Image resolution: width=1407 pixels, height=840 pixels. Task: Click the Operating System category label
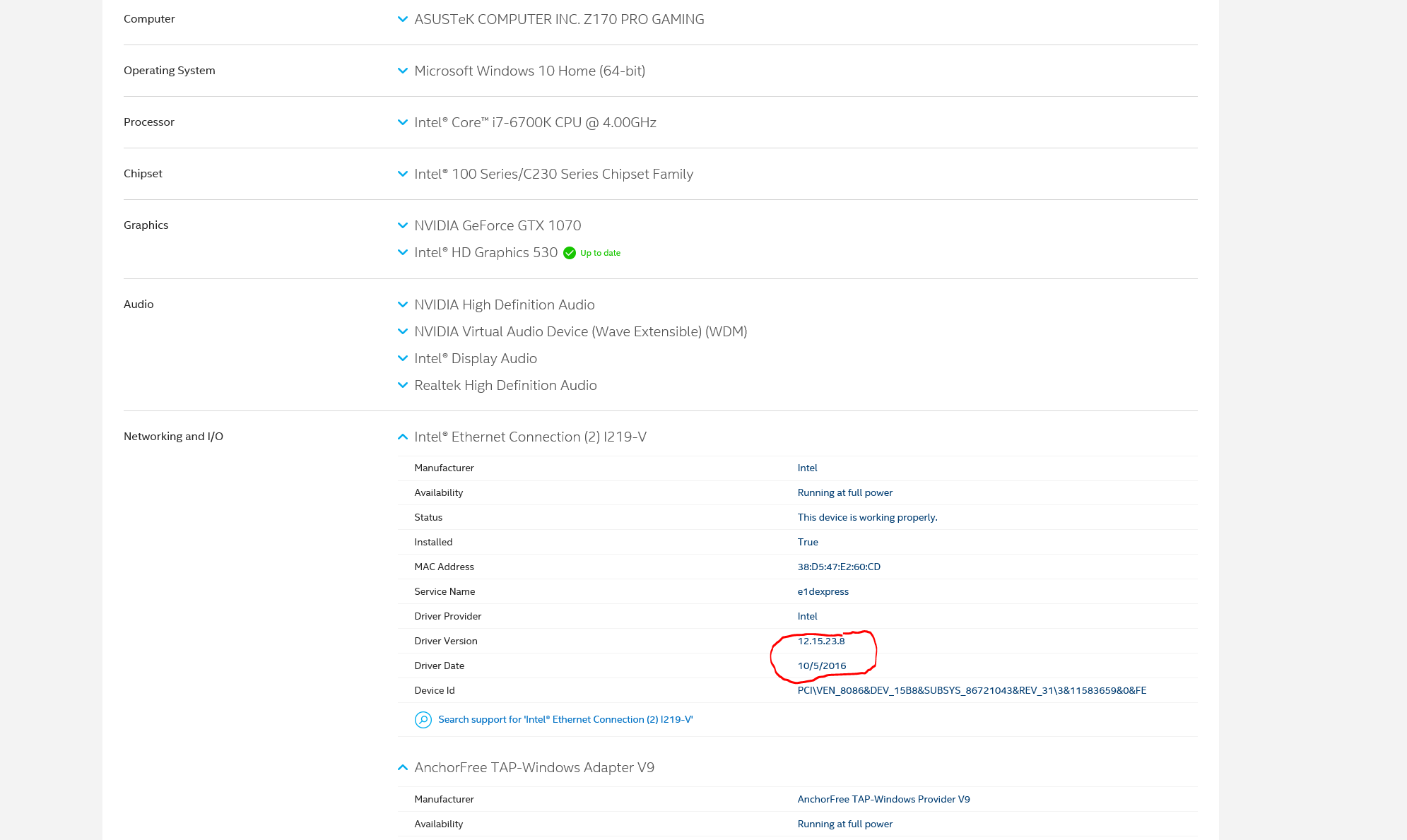[170, 70]
